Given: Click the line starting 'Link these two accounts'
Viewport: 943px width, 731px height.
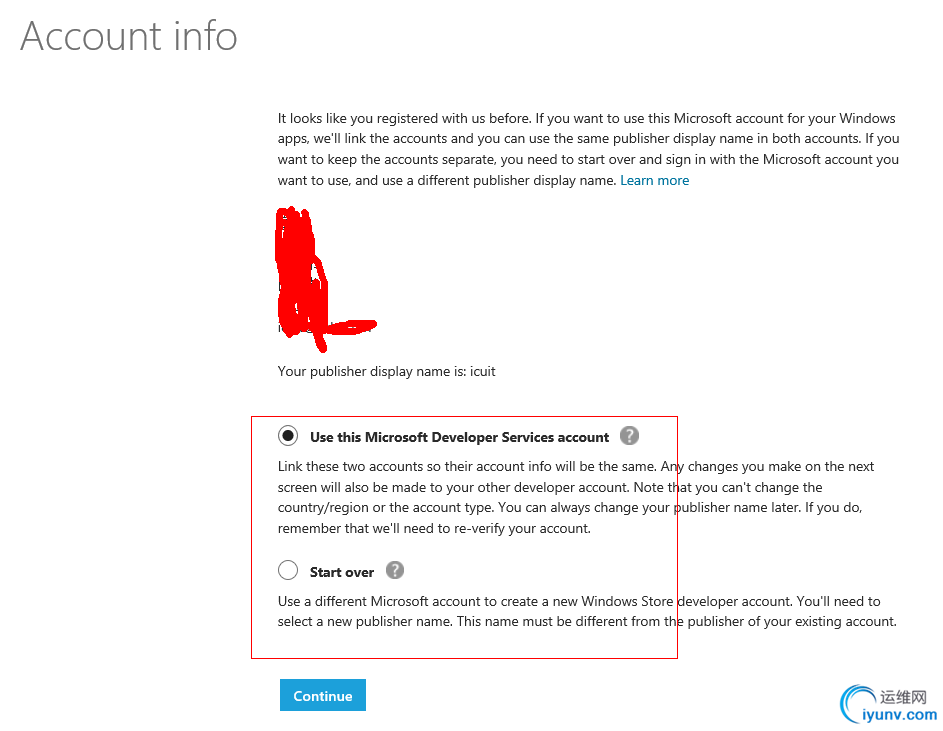Looking at the screenshot, I should (x=576, y=467).
